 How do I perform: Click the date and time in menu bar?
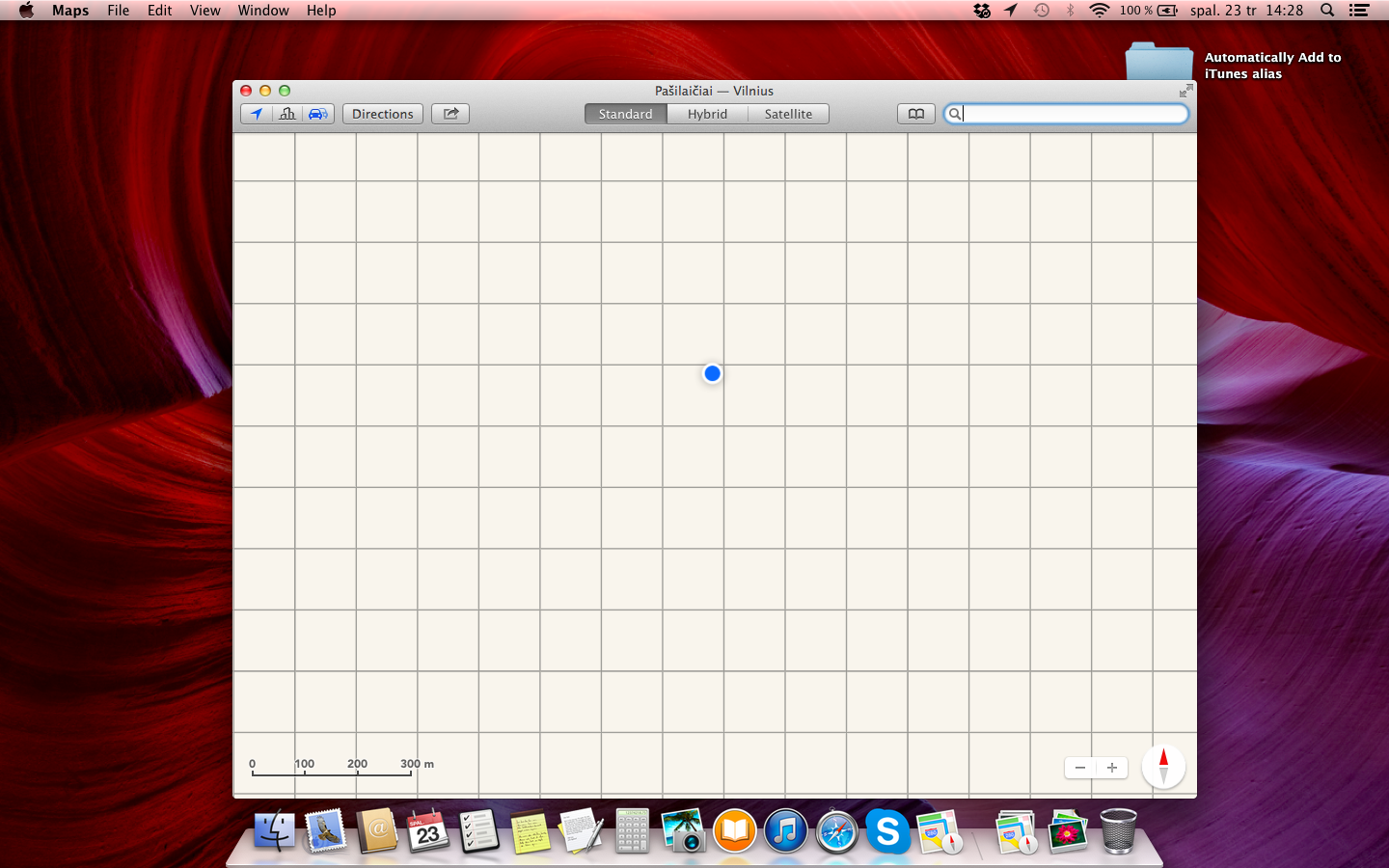point(1246,11)
